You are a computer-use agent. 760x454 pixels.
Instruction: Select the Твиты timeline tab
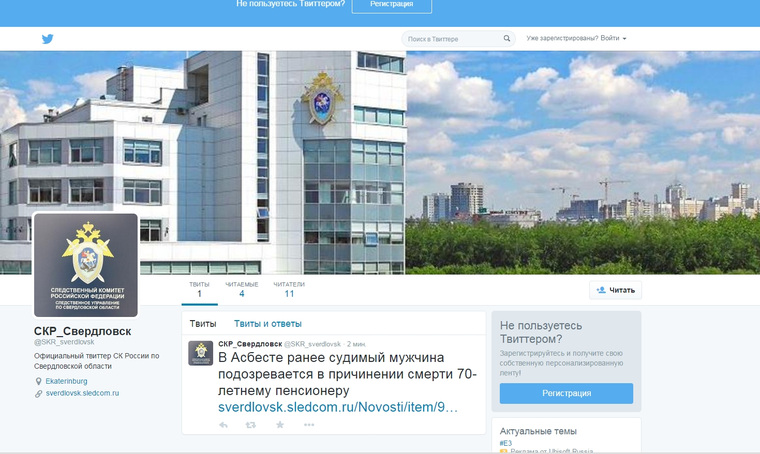(x=203, y=324)
